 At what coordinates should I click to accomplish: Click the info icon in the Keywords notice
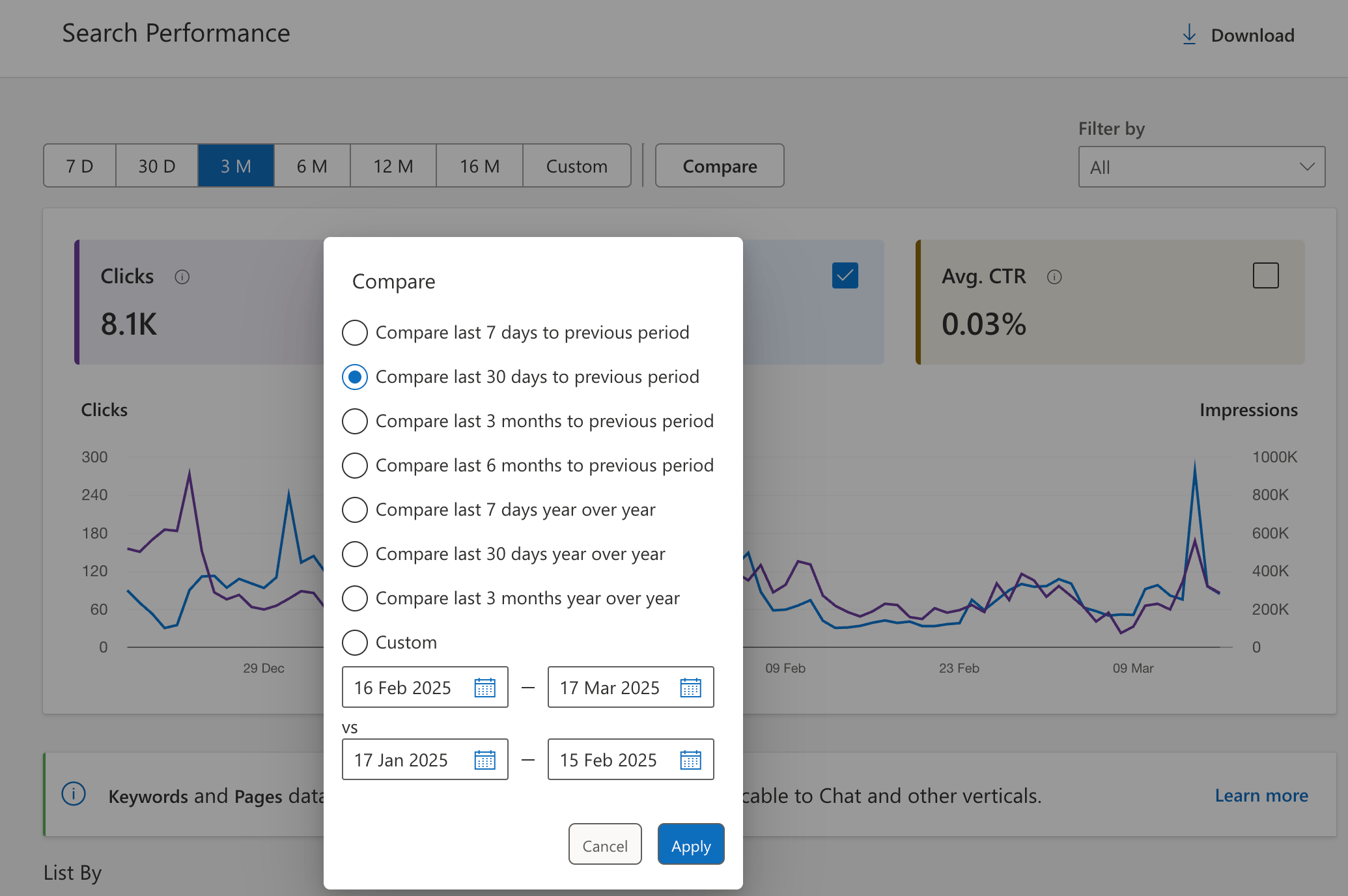(74, 794)
